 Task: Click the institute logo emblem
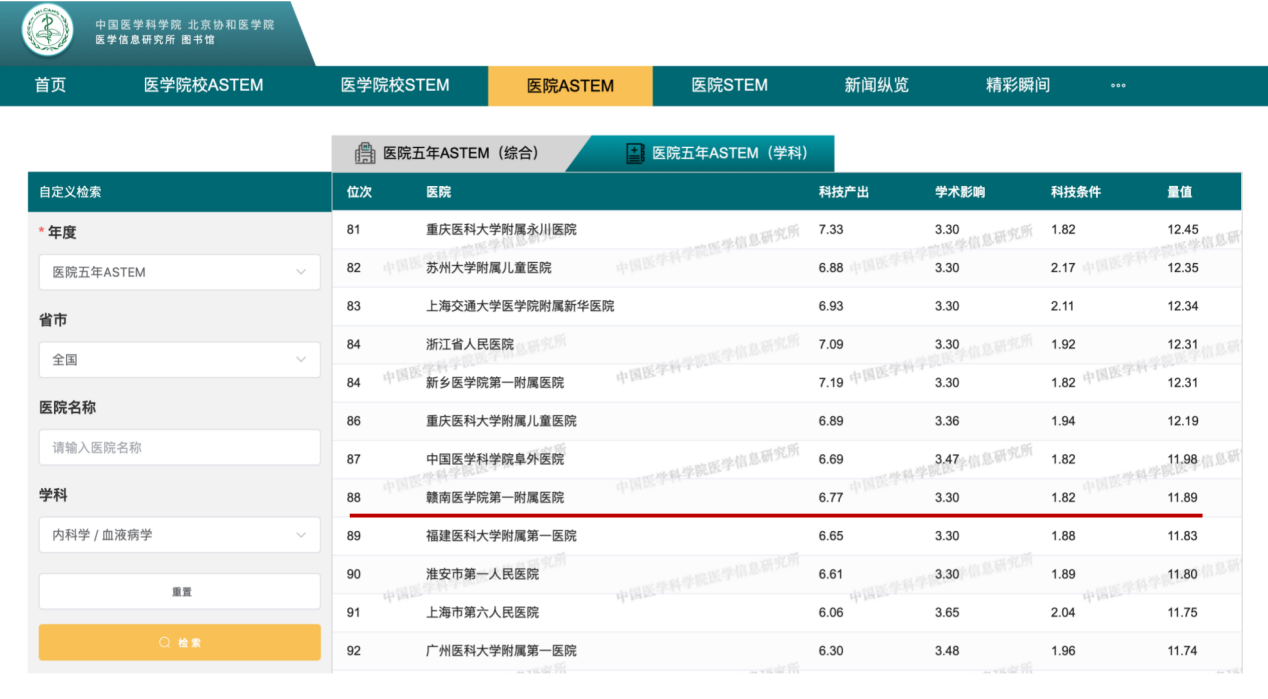tap(47, 31)
